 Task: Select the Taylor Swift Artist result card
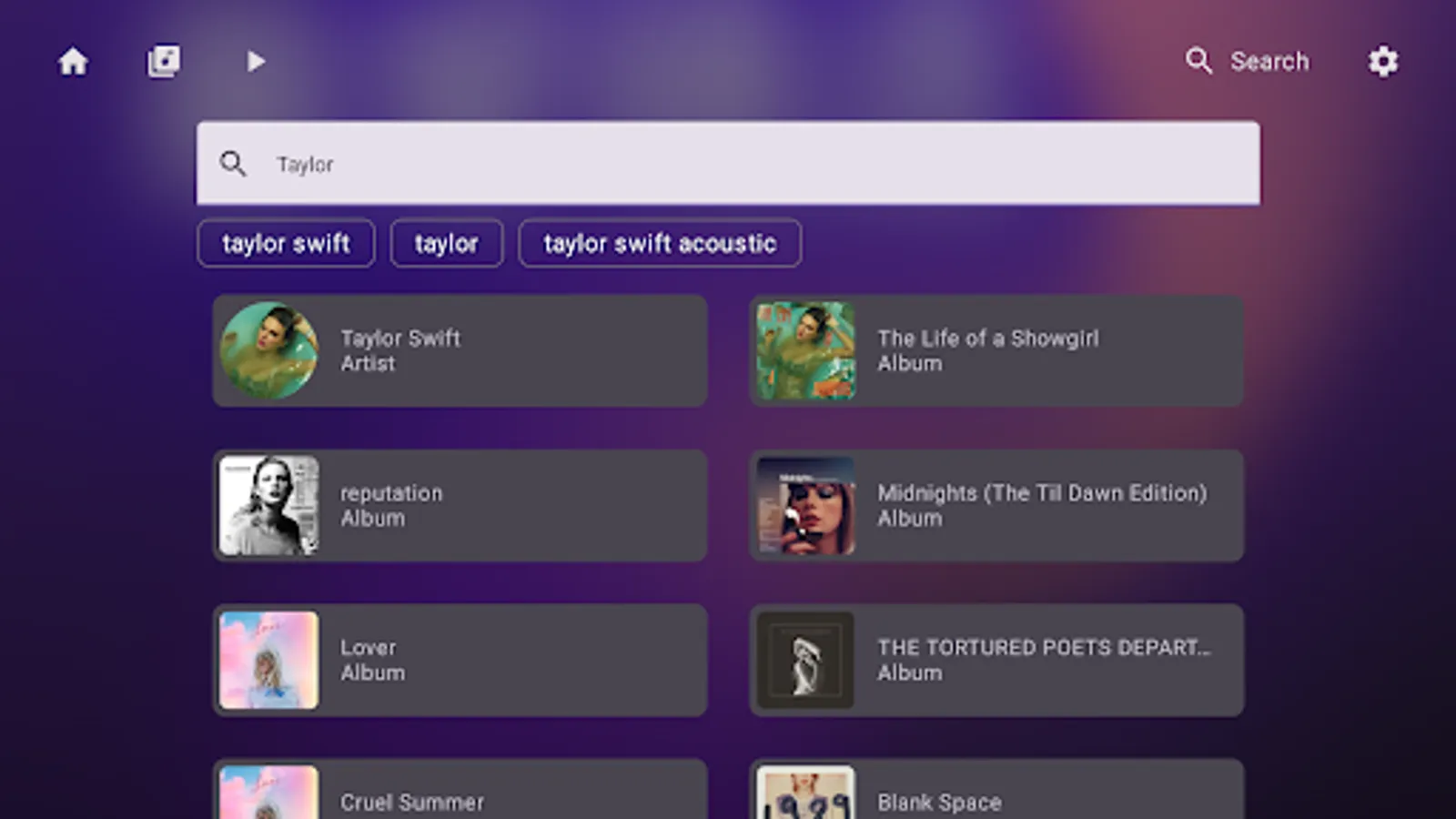[460, 350]
